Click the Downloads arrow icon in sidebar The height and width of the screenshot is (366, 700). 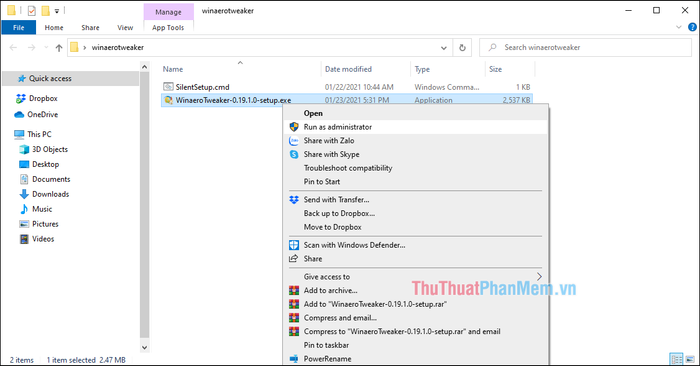point(24,194)
